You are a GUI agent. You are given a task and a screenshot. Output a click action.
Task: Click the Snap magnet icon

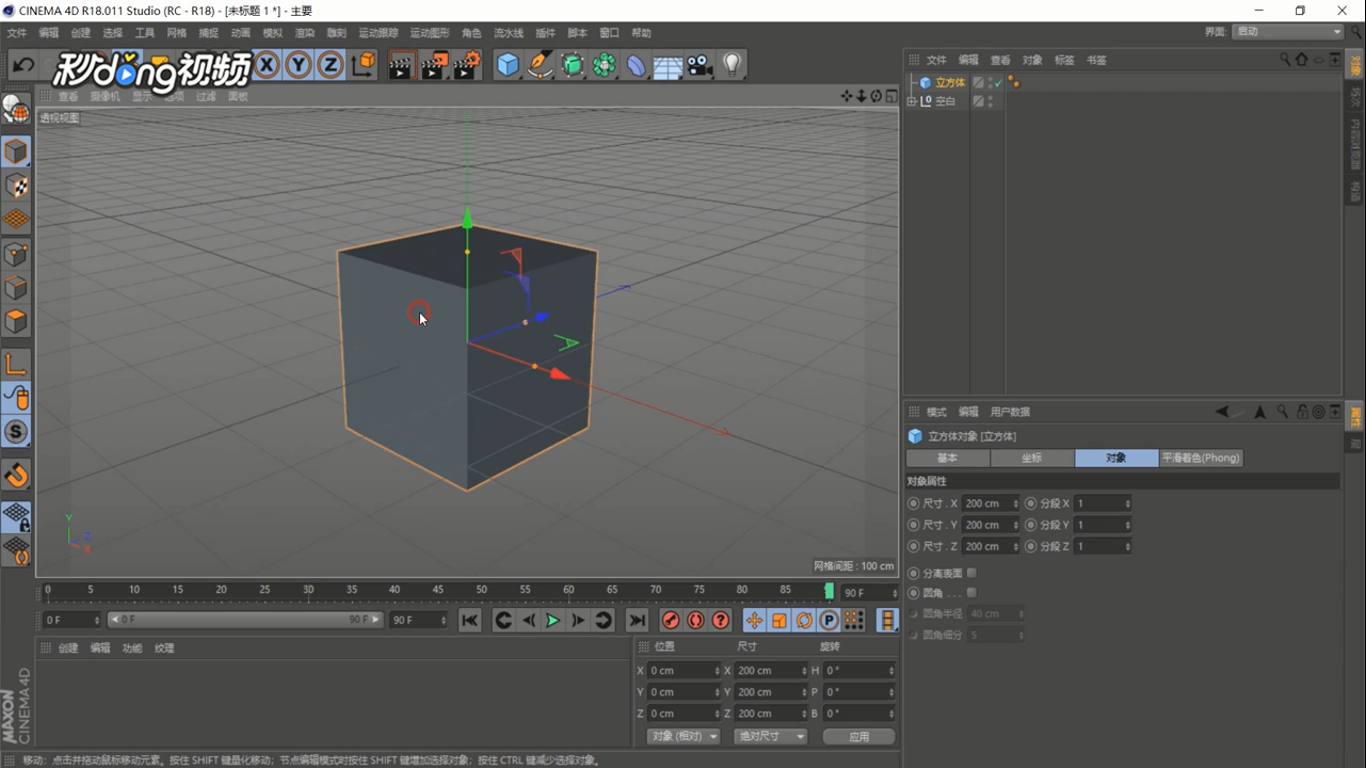[16, 474]
